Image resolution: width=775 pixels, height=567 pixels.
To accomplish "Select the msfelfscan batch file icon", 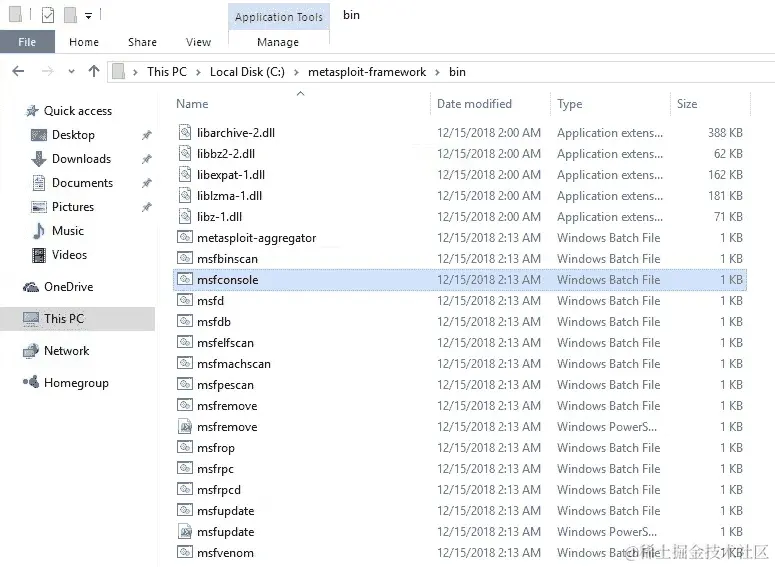I will [185, 342].
